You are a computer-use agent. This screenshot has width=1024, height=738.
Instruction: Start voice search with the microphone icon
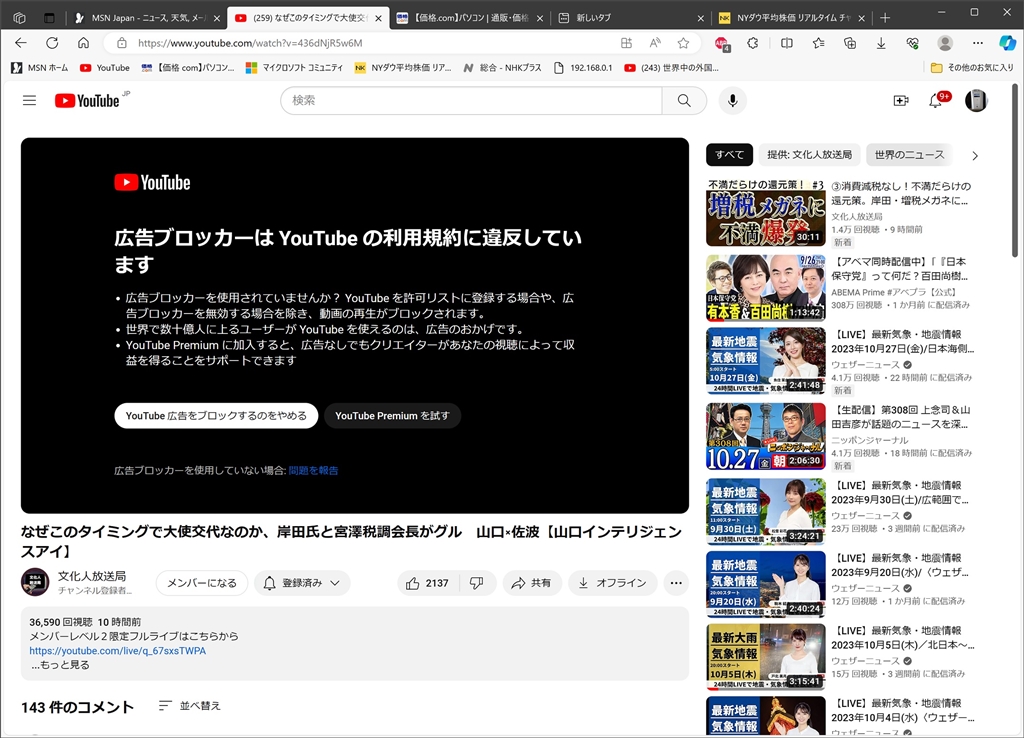click(733, 101)
